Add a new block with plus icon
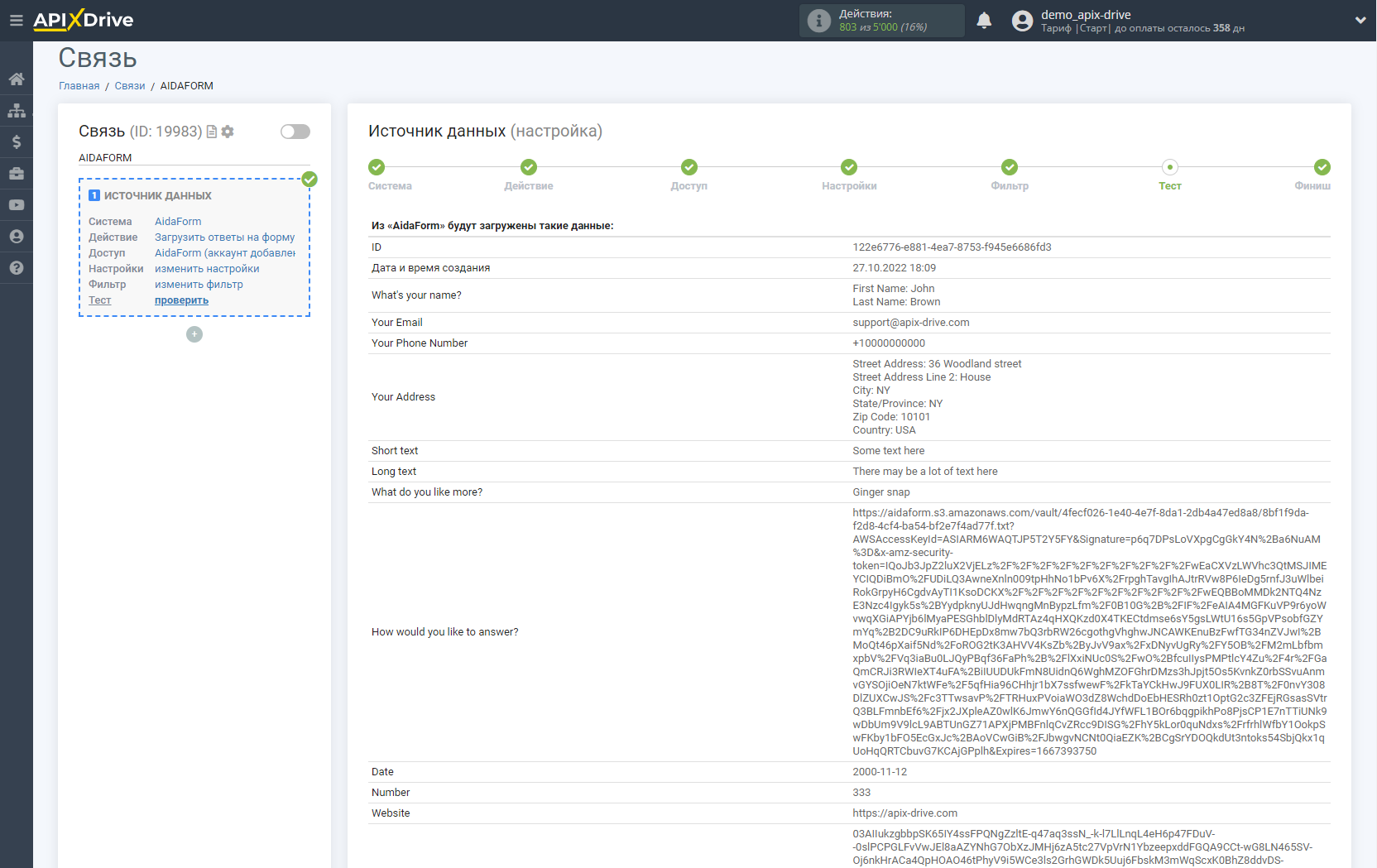 point(194,334)
